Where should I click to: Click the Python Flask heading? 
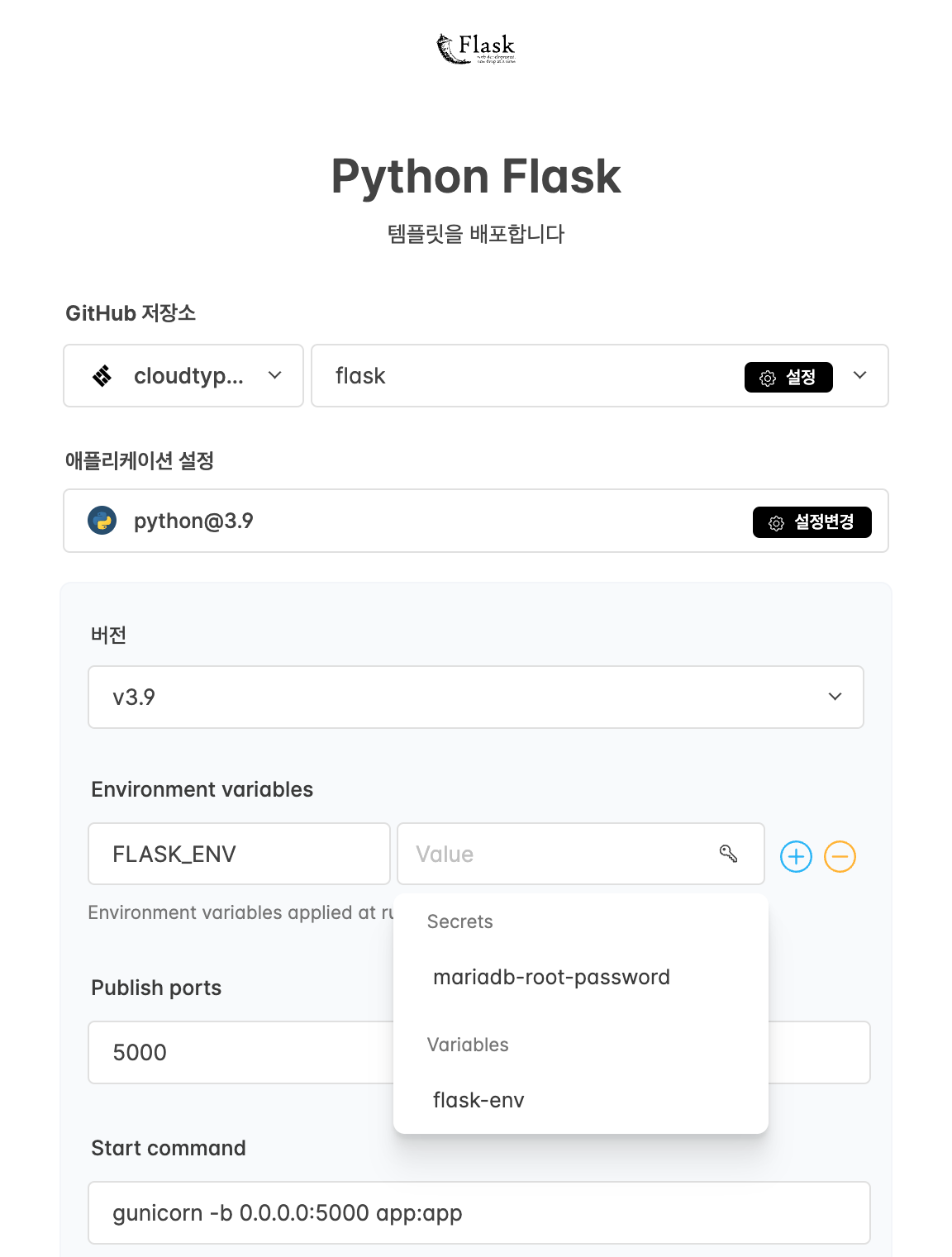[x=476, y=176]
